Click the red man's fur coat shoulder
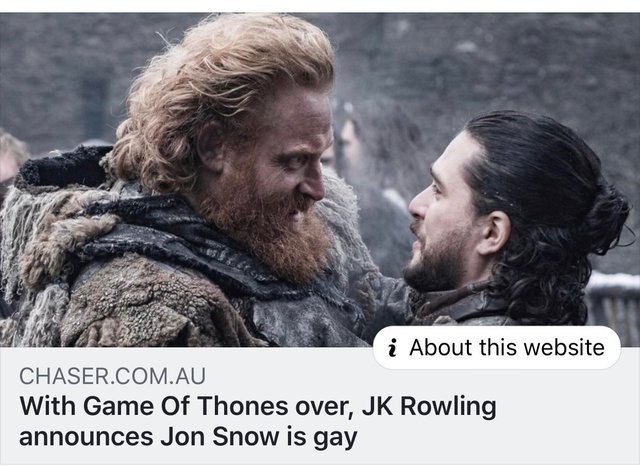 [x=122, y=294]
